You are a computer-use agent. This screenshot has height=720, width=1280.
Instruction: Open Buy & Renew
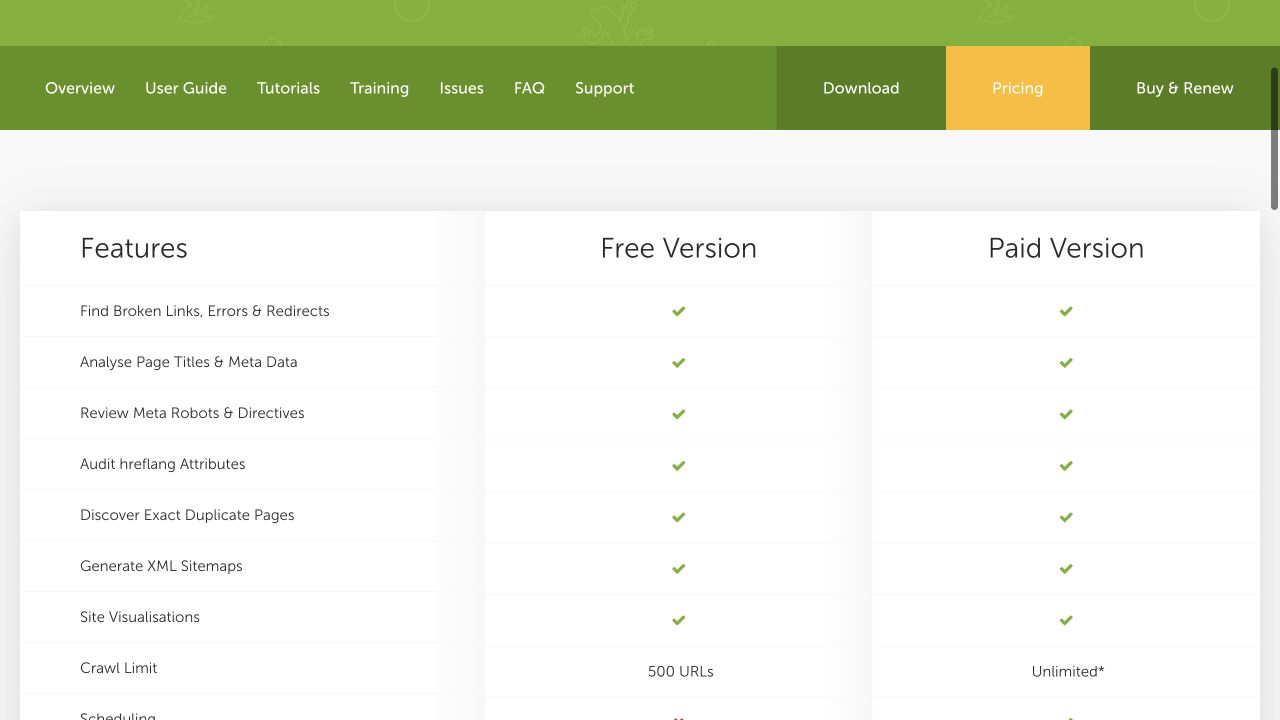(1184, 88)
